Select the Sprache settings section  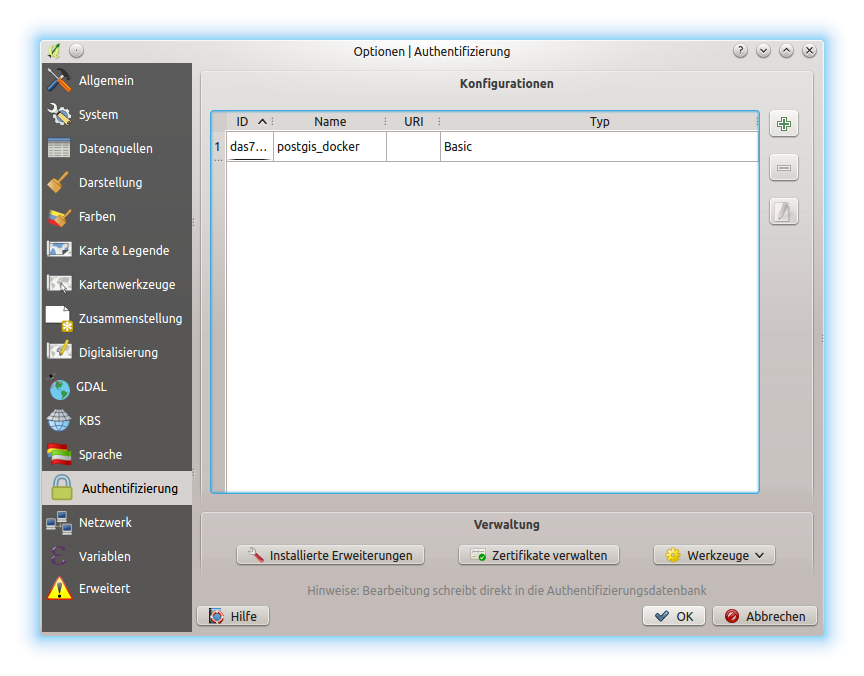point(100,454)
